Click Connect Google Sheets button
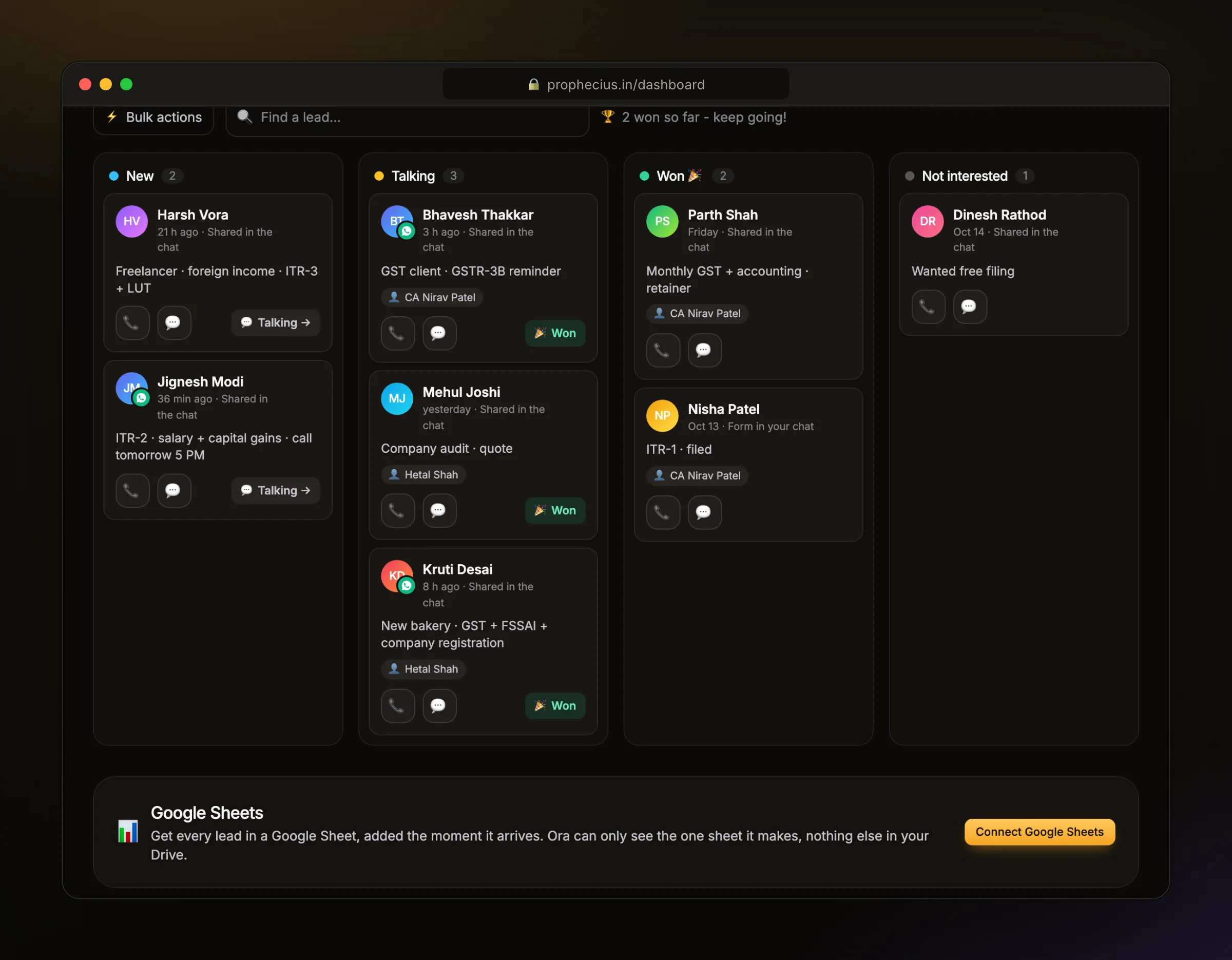 (x=1039, y=832)
